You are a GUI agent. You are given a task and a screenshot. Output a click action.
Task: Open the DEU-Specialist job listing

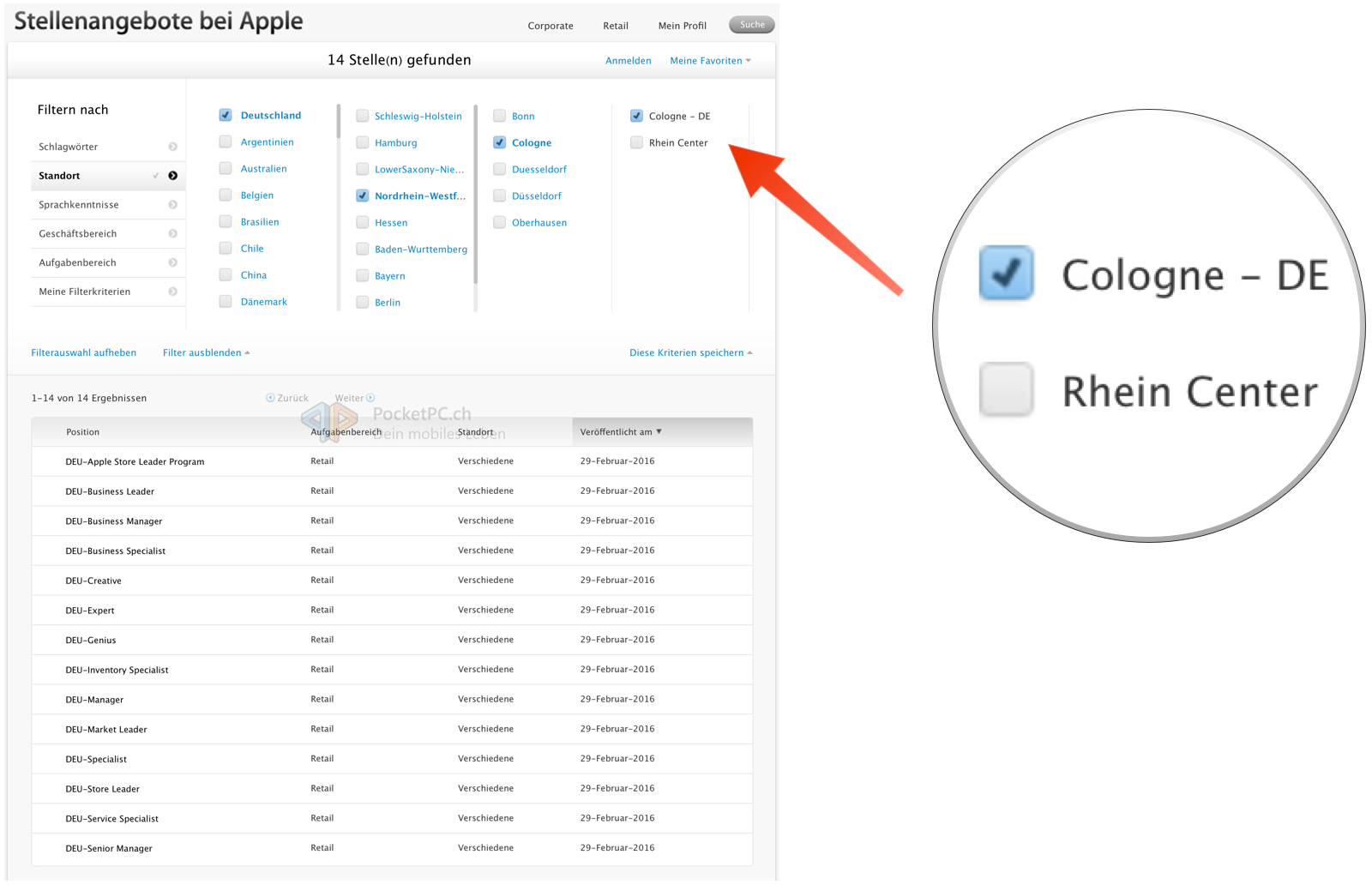click(96, 759)
